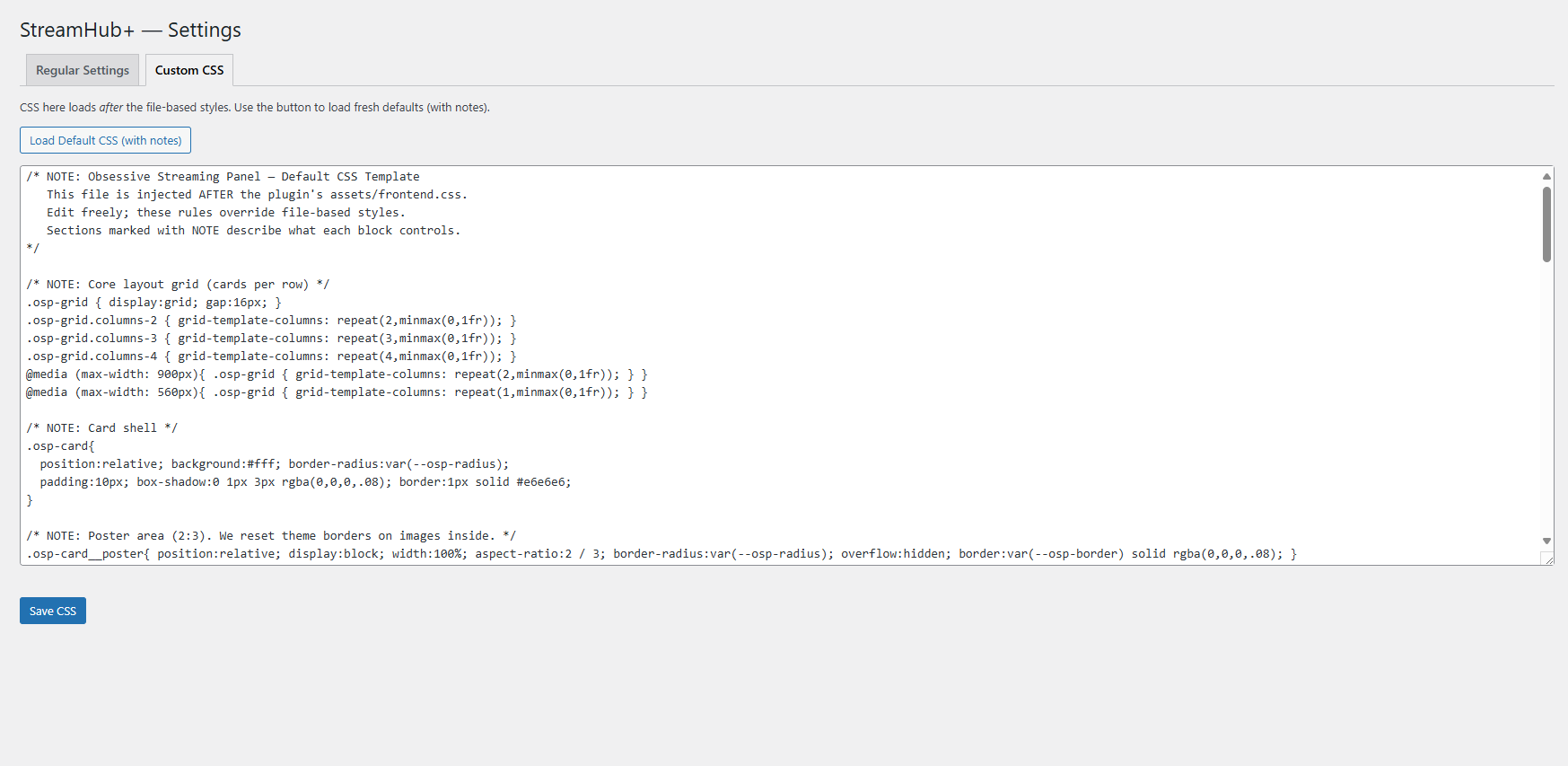Click the "Edit freely" comment line
The image size is (1568, 766).
(x=225, y=213)
